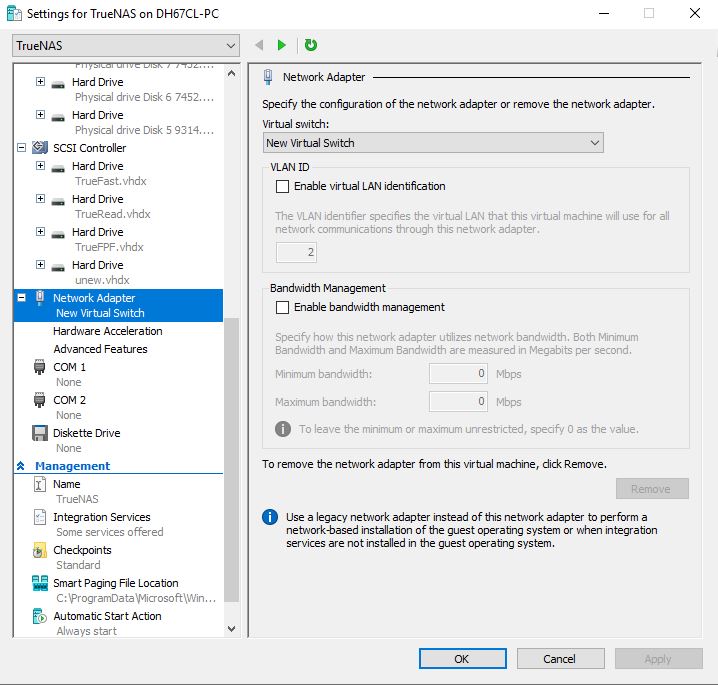Click the Smart Paging File Location icon
718x685 pixels.
click(x=40, y=584)
